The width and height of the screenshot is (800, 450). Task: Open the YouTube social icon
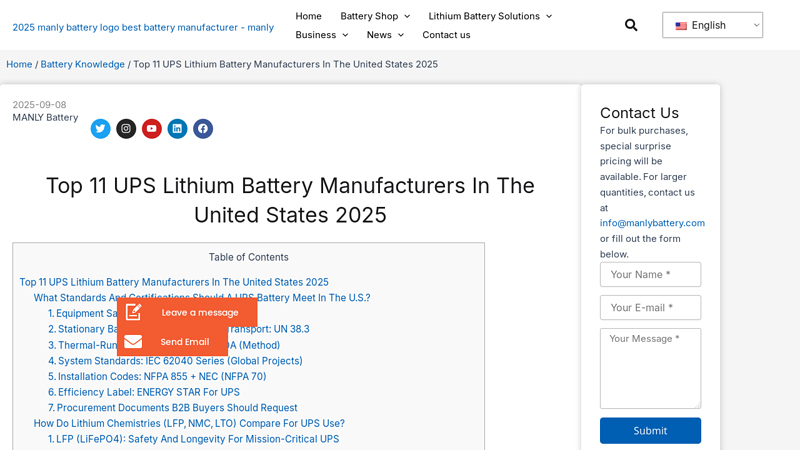click(x=152, y=129)
